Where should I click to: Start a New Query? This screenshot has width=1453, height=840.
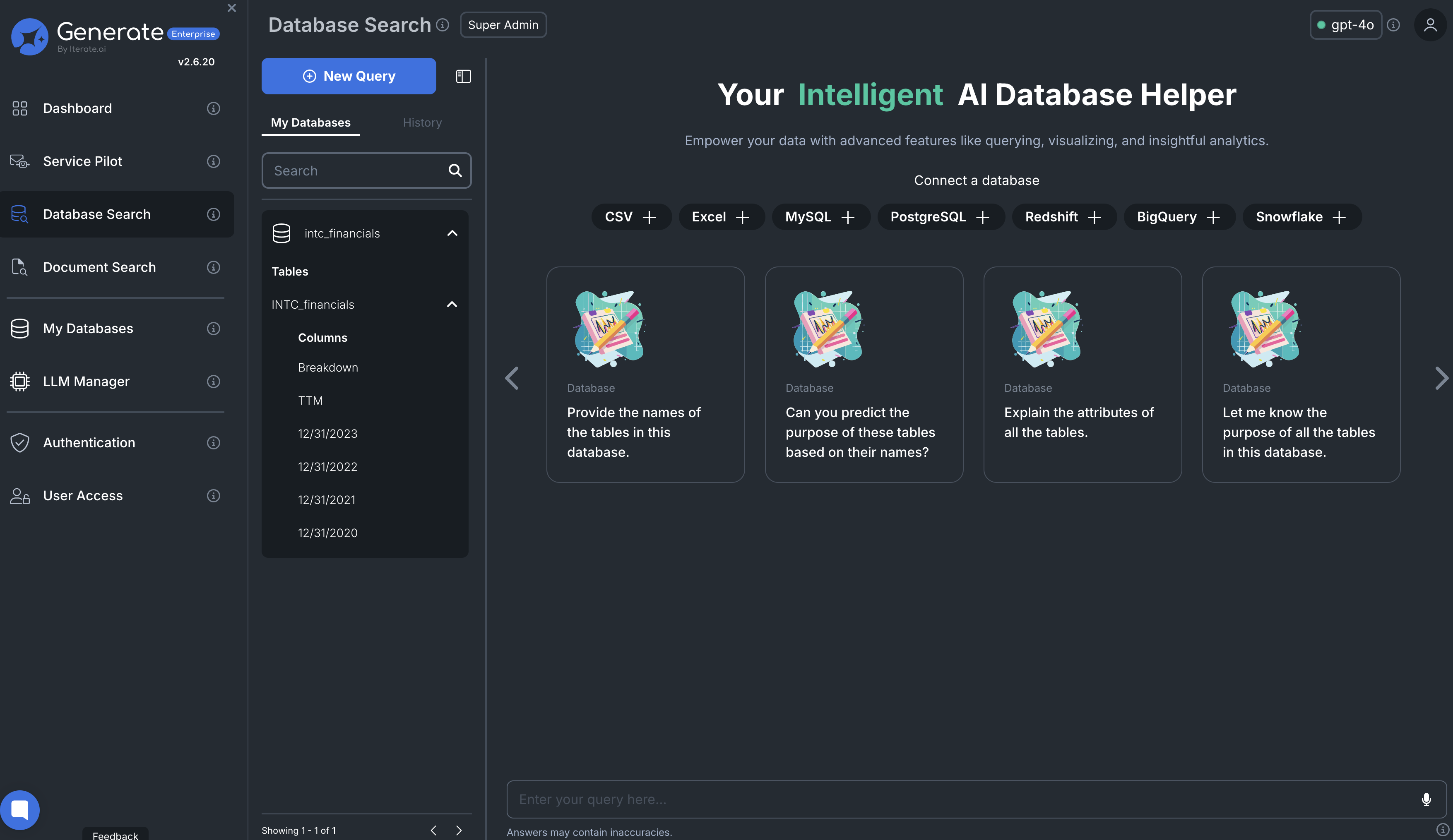(x=349, y=76)
